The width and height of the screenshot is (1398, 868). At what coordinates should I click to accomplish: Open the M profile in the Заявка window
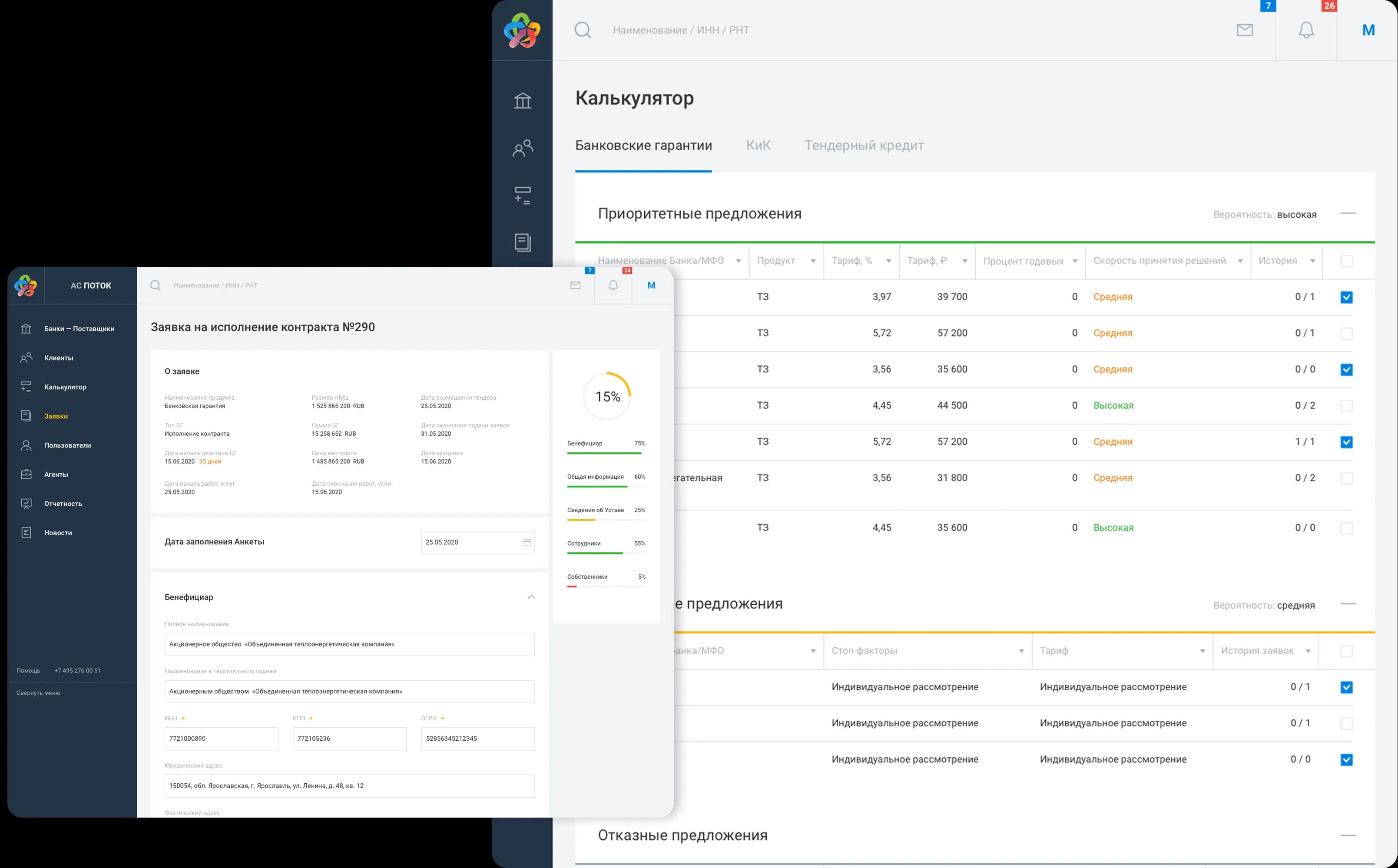click(651, 285)
